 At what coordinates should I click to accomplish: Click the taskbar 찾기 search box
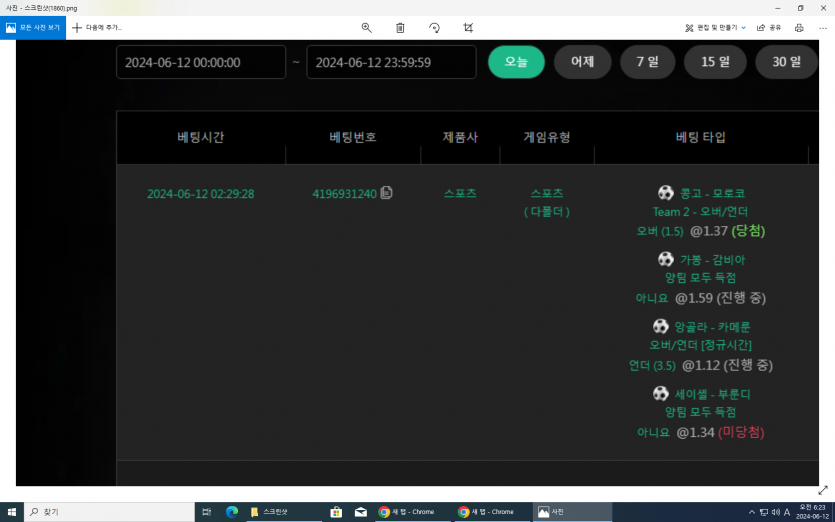pyautogui.click(x=109, y=512)
